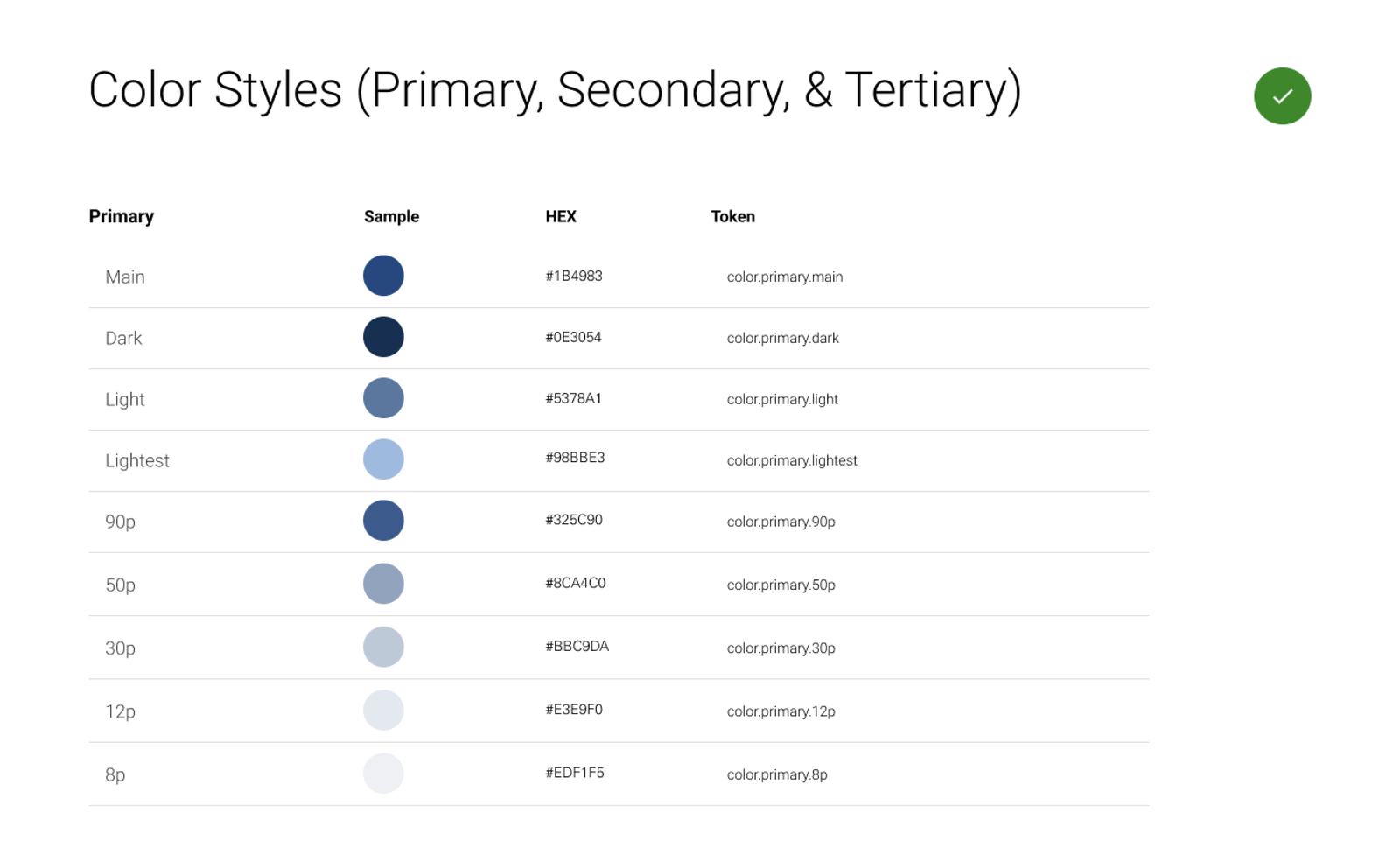Select the 8p color sample circle
This screenshot has height=862, width=1400.
click(383, 774)
